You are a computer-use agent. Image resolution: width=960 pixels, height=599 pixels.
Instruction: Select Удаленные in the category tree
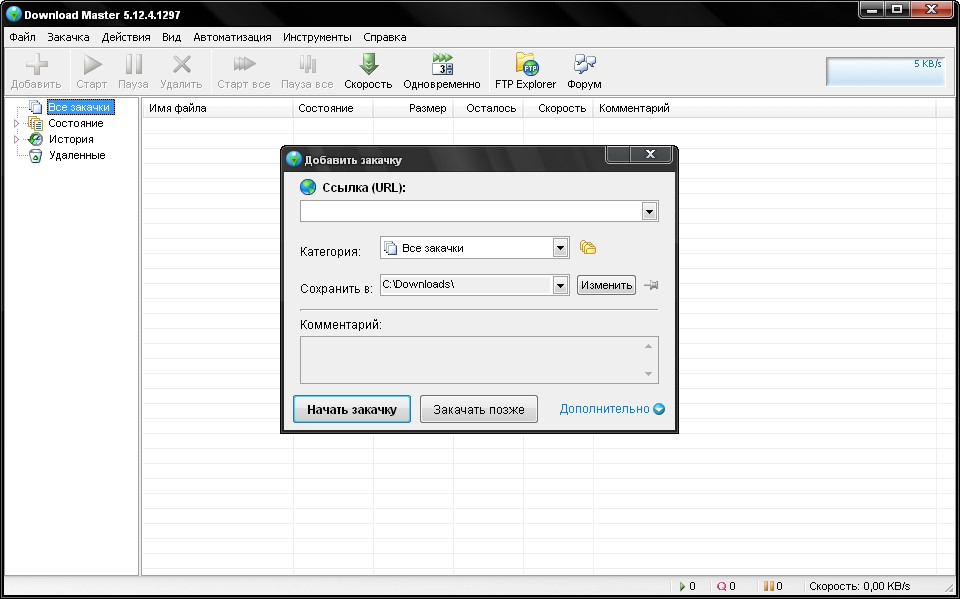77,156
